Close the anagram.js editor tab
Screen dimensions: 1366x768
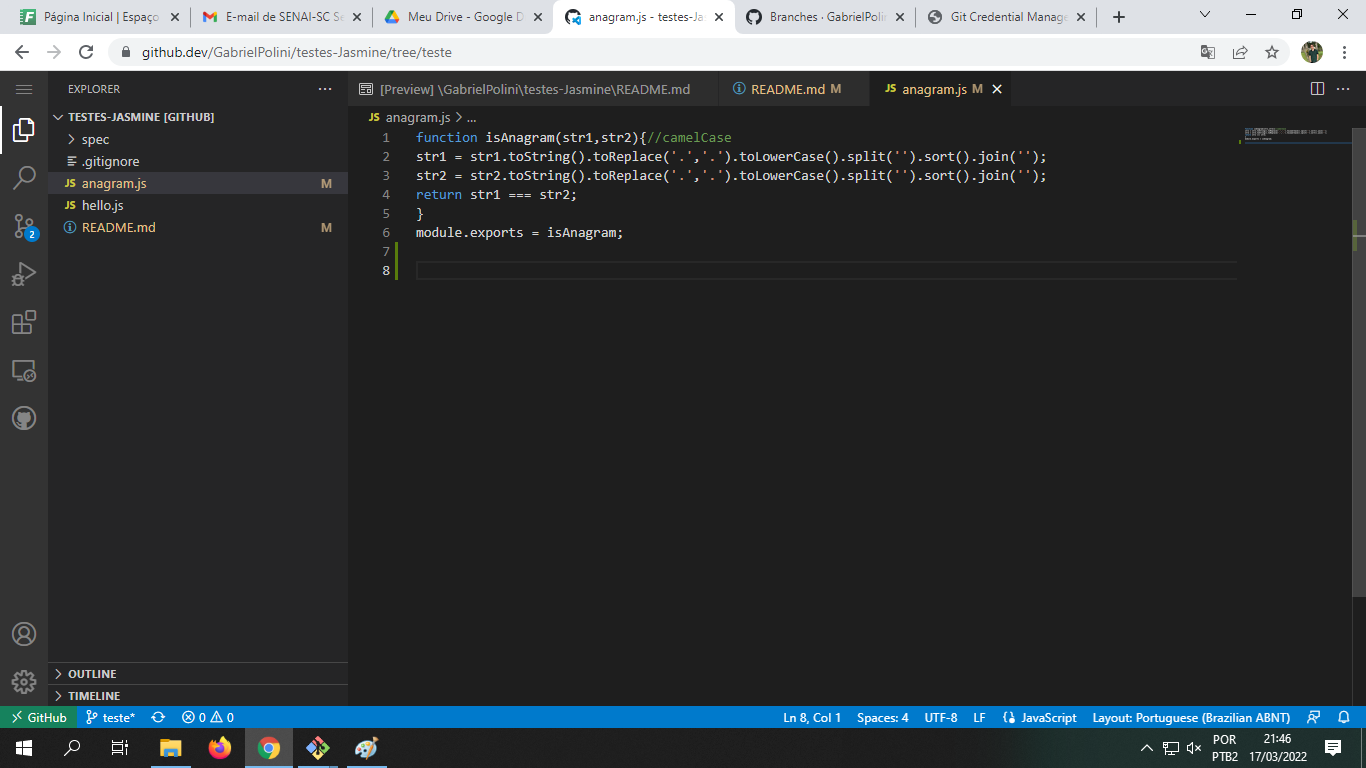point(996,89)
